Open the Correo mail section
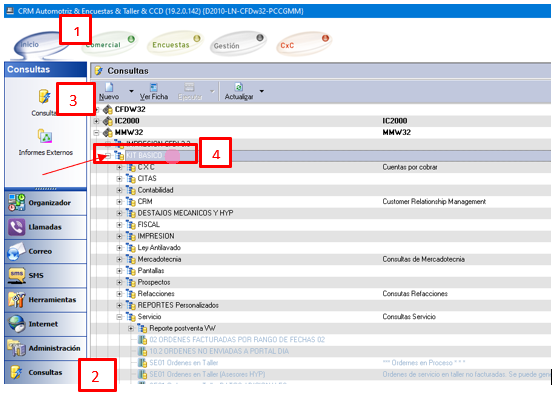This screenshot has height=393, width=556. [x=45, y=251]
